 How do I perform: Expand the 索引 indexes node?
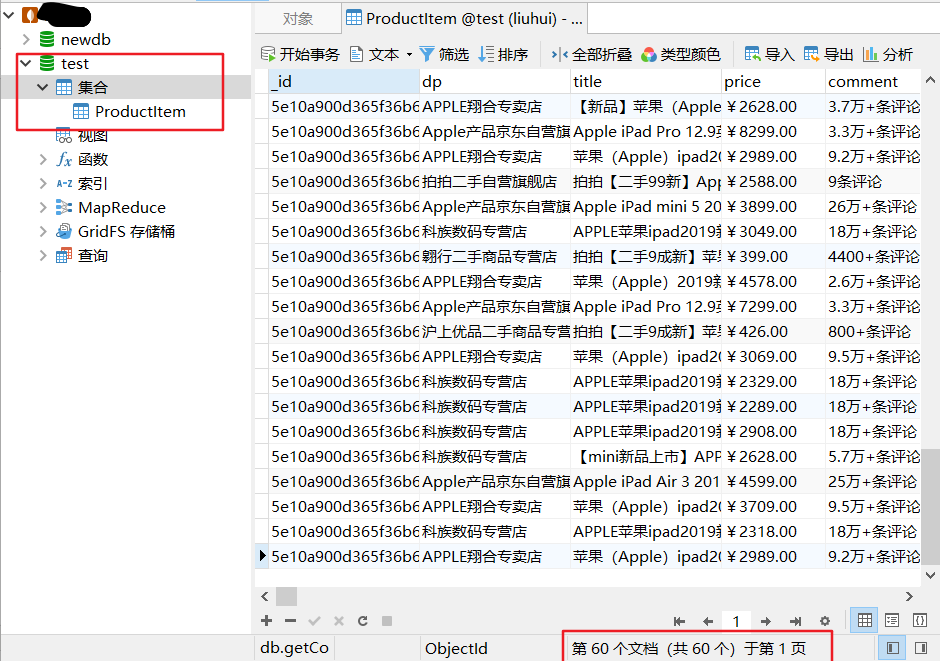coord(43,183)
